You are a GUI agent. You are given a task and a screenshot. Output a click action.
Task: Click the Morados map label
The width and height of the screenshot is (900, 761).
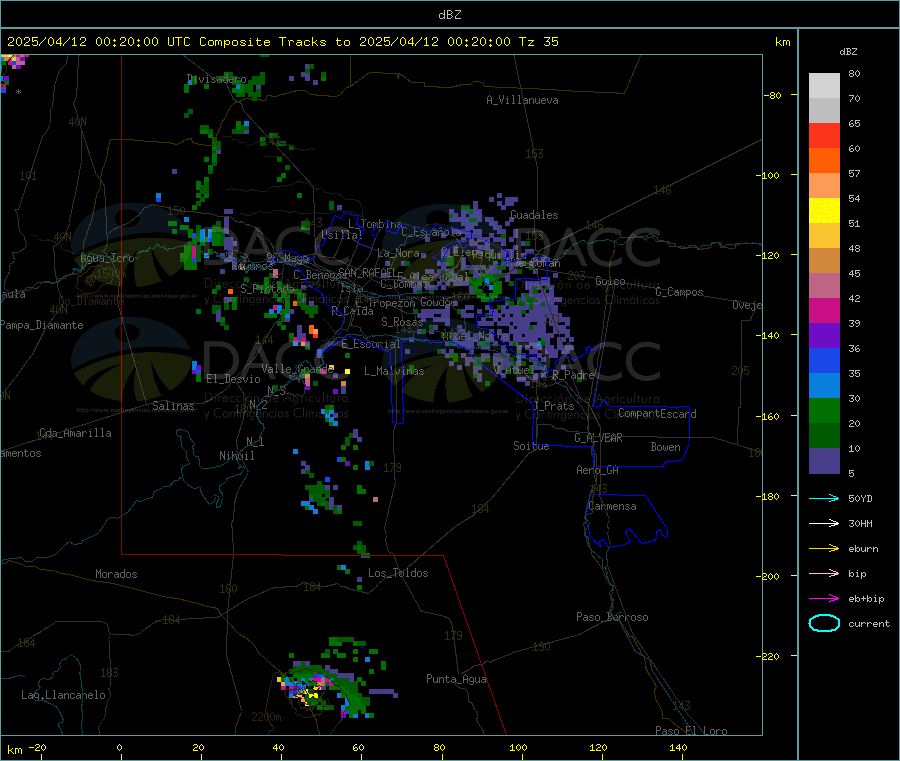(116, 574)
